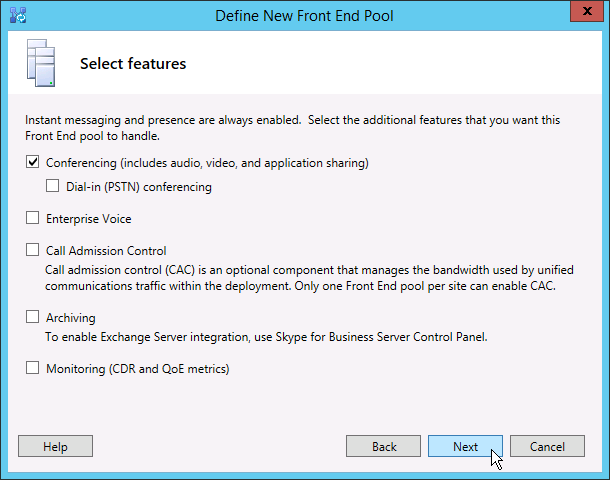Uncheck the Conferencing checkbox
The width and height of the screenshot is (610, 480).
coord(33,163)
